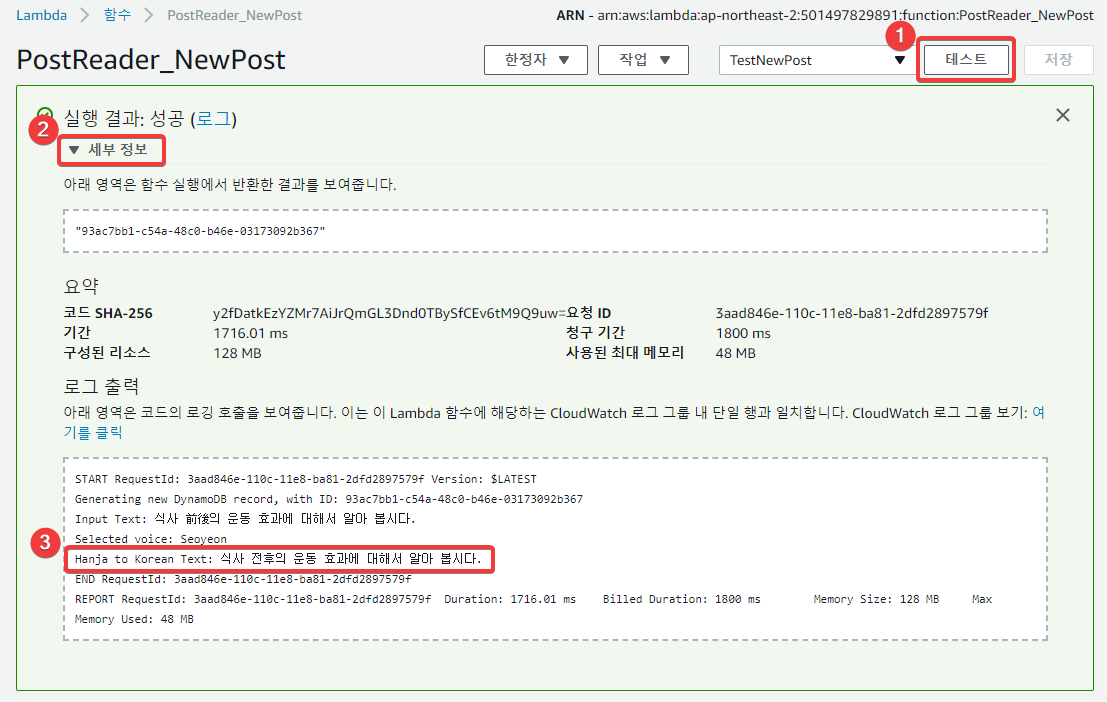The image size is (1107, 702).
Task: Click the 요청 ID value in the 요약 section
Action: pyautogui.click(x=851, y=313)
